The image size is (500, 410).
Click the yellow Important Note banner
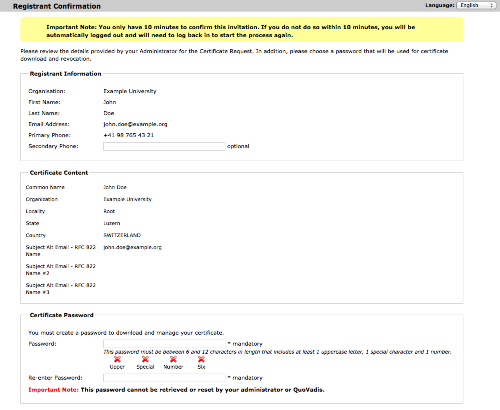pyautogui.click(x=242, y=30)
